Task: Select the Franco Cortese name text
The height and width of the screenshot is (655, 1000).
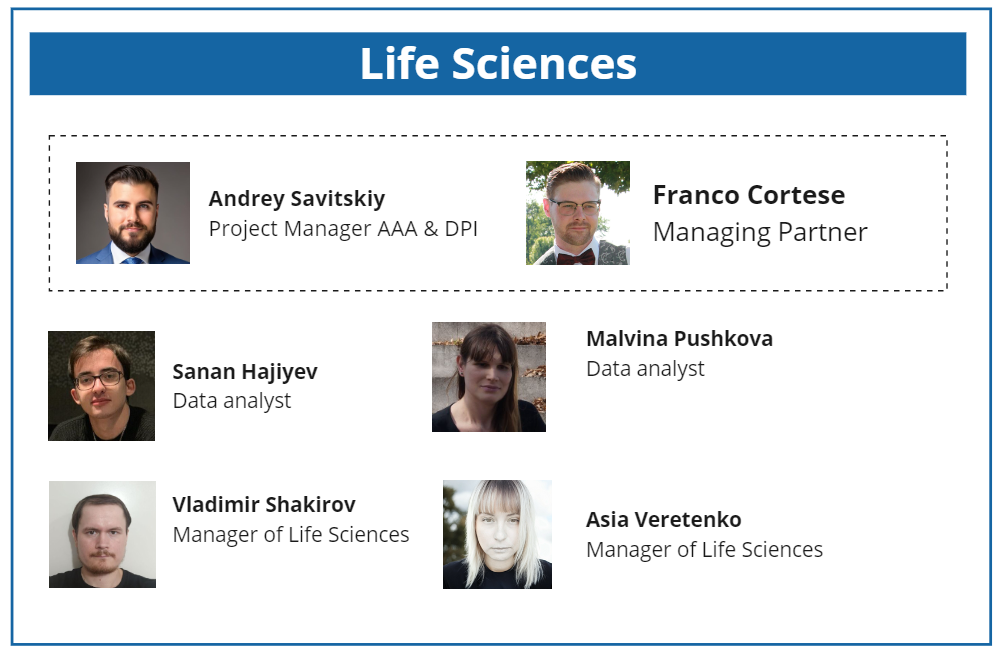Action: click(x=748, y=195)
